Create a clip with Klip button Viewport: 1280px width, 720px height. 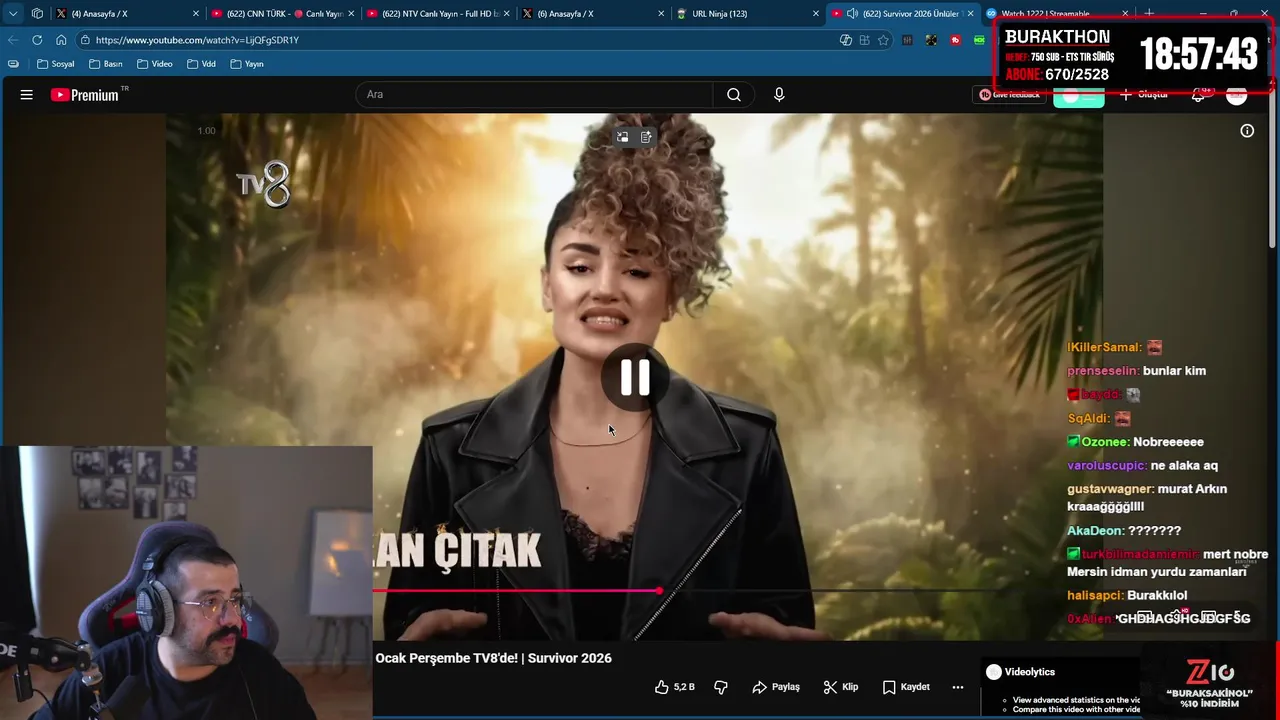coord(841,687)
